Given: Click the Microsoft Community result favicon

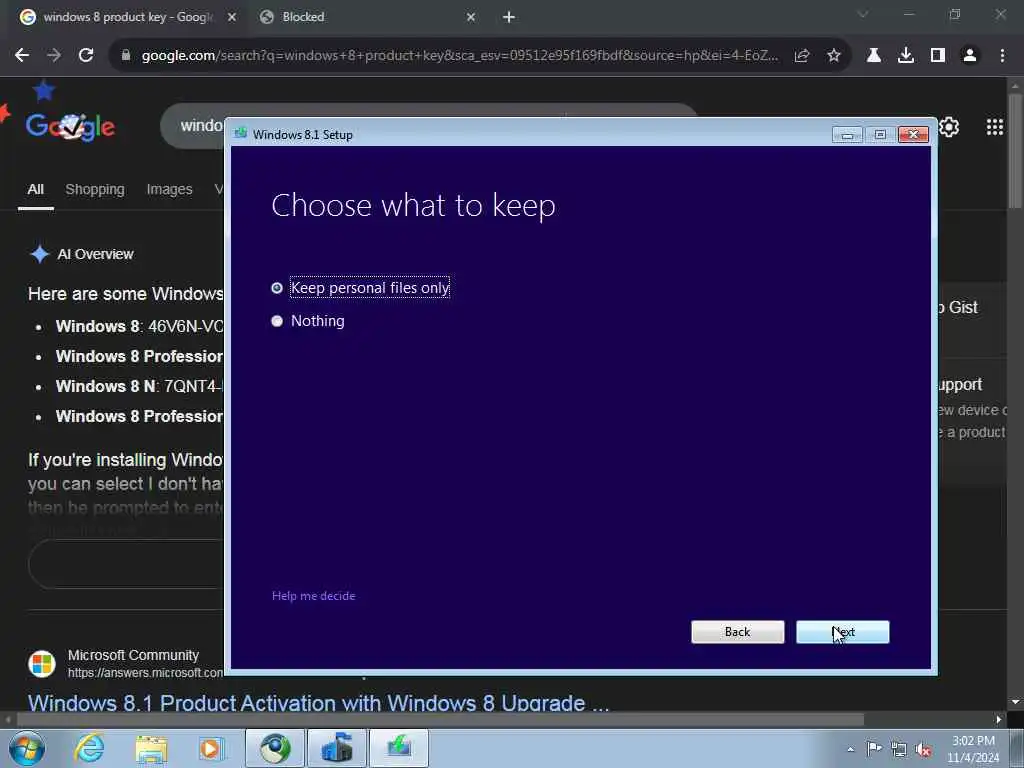Looking at the screenshot, I should pyautogui.click(x=42, y=664).
